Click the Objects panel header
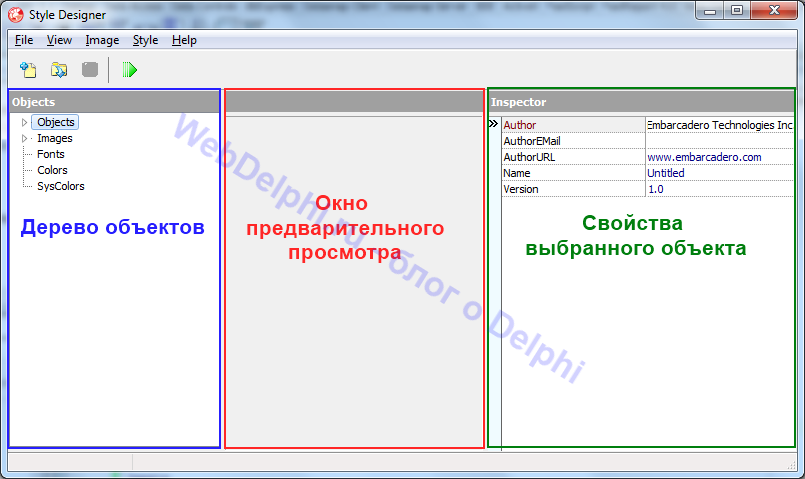The image size is (805, 479). (114, 102)
